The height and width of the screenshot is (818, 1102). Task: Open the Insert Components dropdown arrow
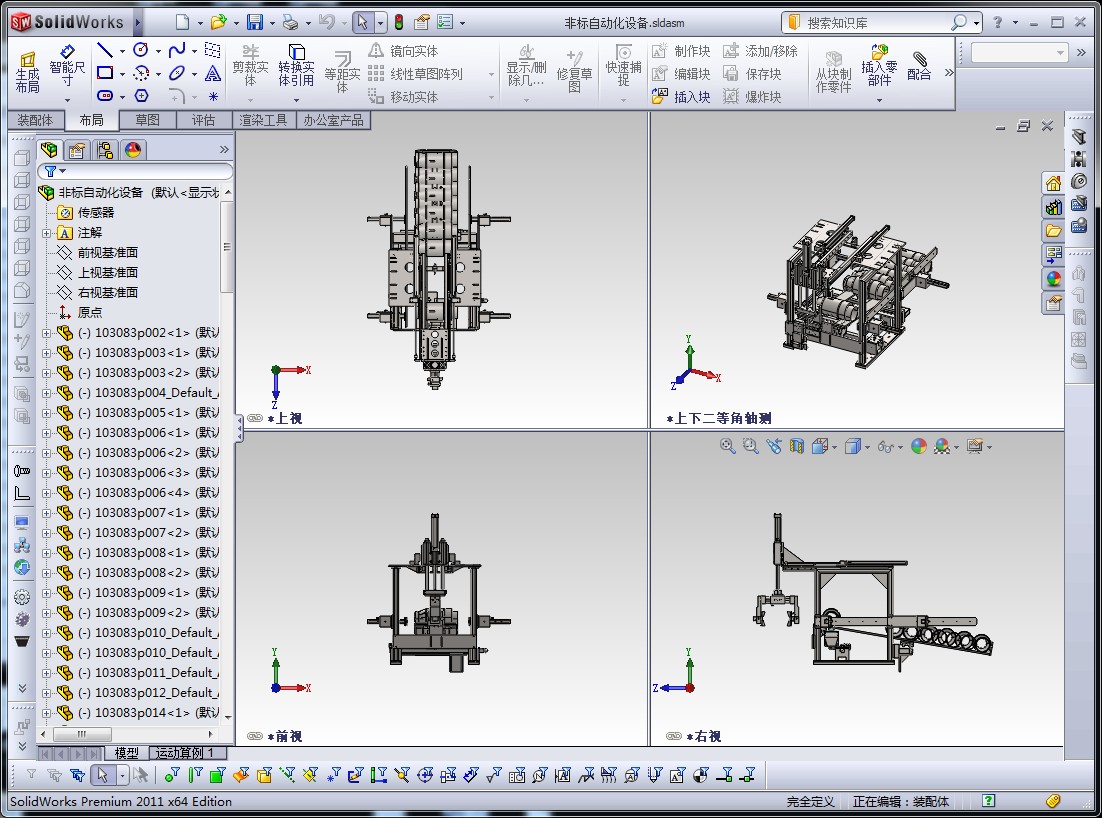coord(879,100)
